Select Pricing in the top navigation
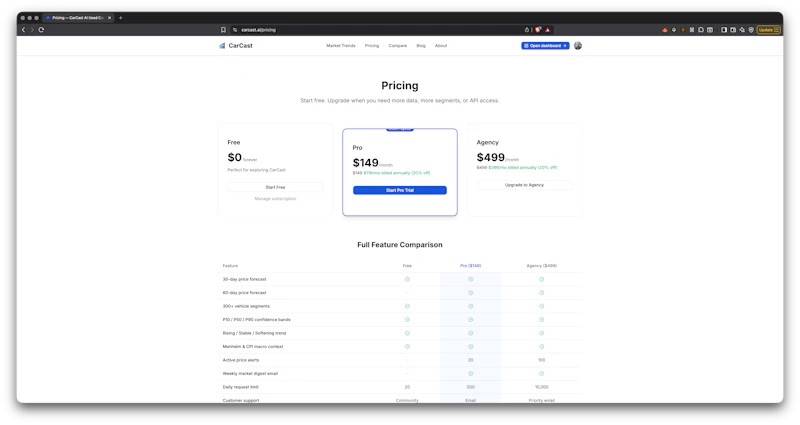The height and width of the screenshot is (425, 800). pyautogui.click(x=372, y=46)
